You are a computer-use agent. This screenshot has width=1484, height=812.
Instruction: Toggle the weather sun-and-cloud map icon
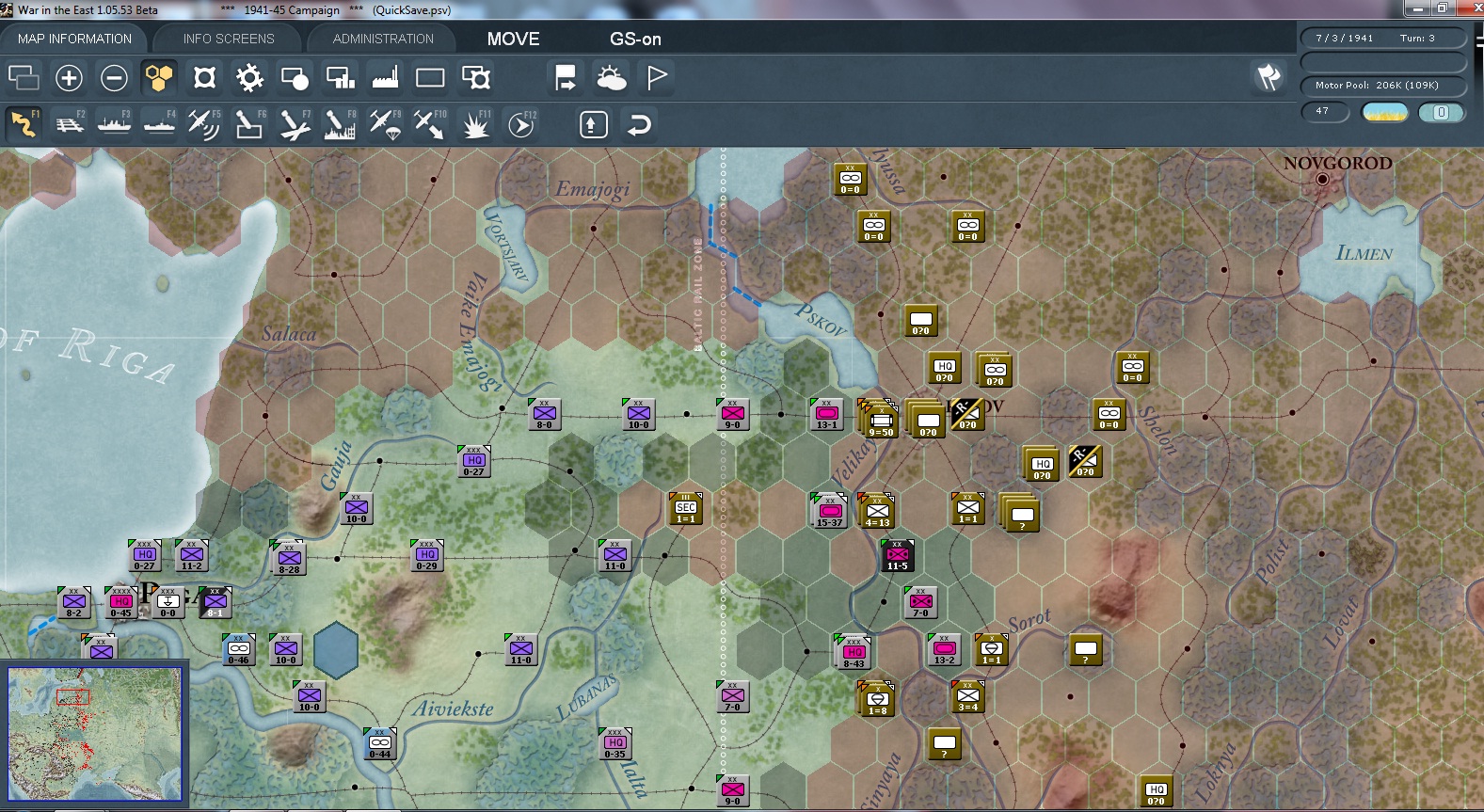tap(611, 78)
